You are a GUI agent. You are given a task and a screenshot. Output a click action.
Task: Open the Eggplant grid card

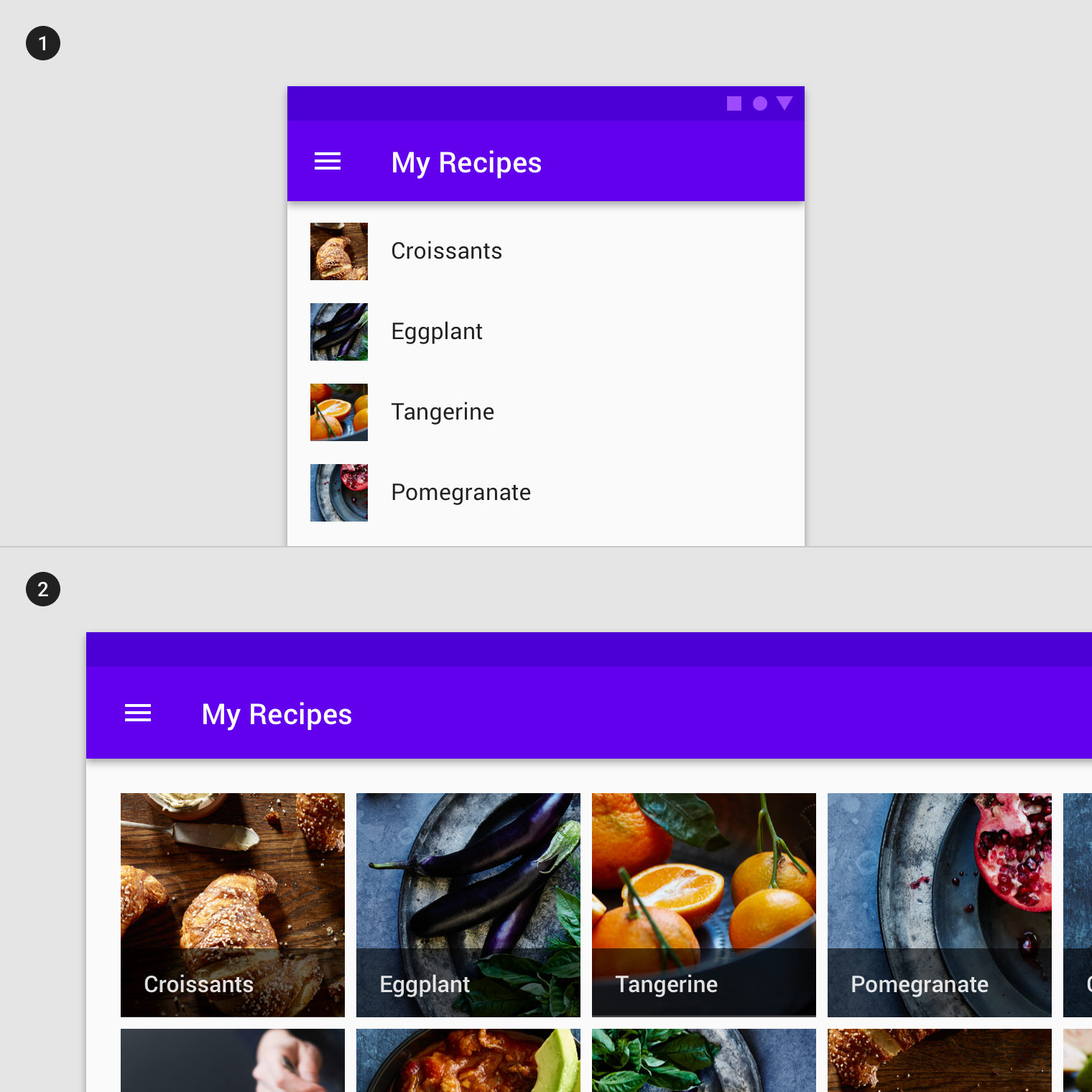click(x=468, y=905)
